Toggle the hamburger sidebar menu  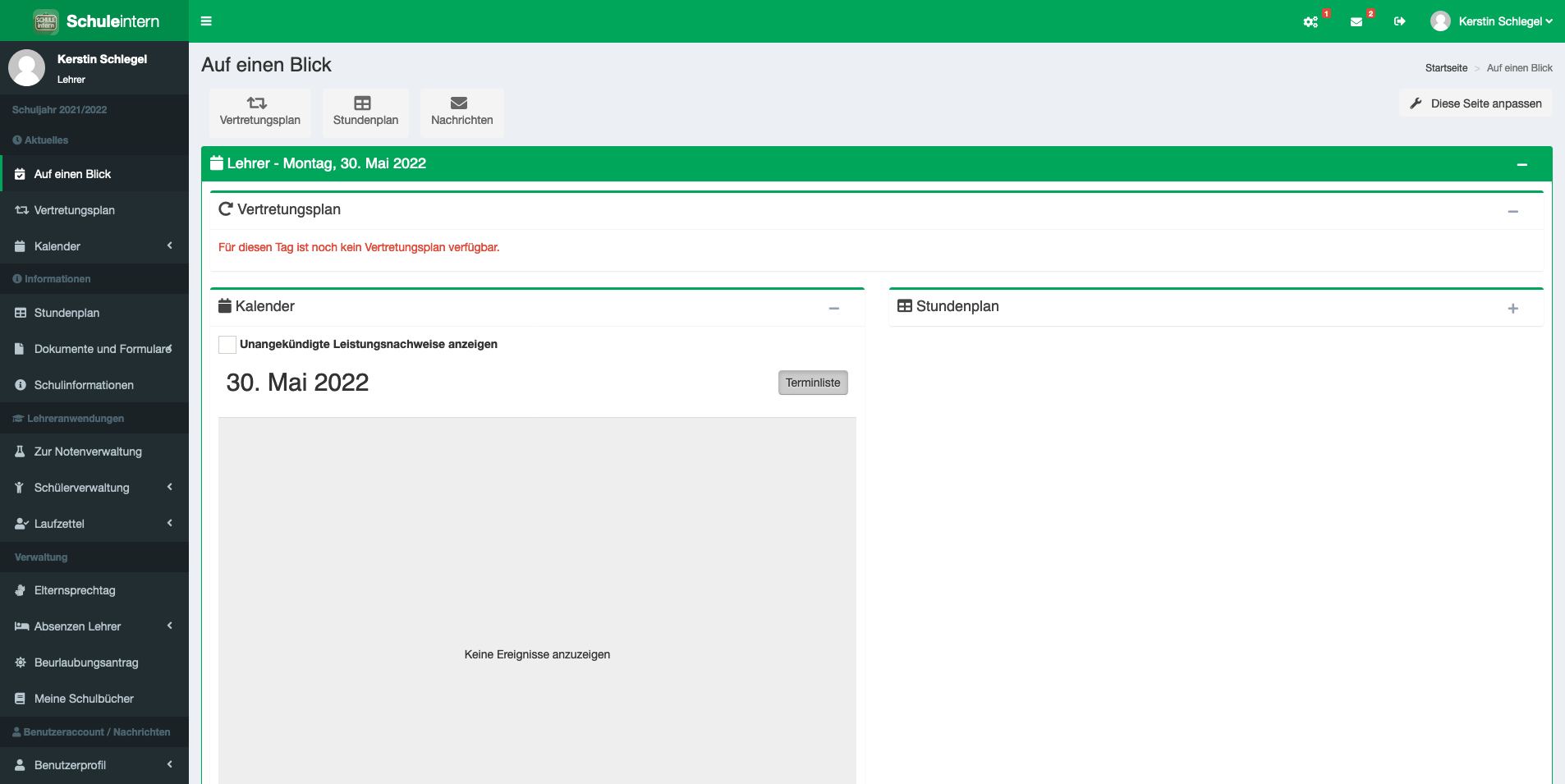206,21
